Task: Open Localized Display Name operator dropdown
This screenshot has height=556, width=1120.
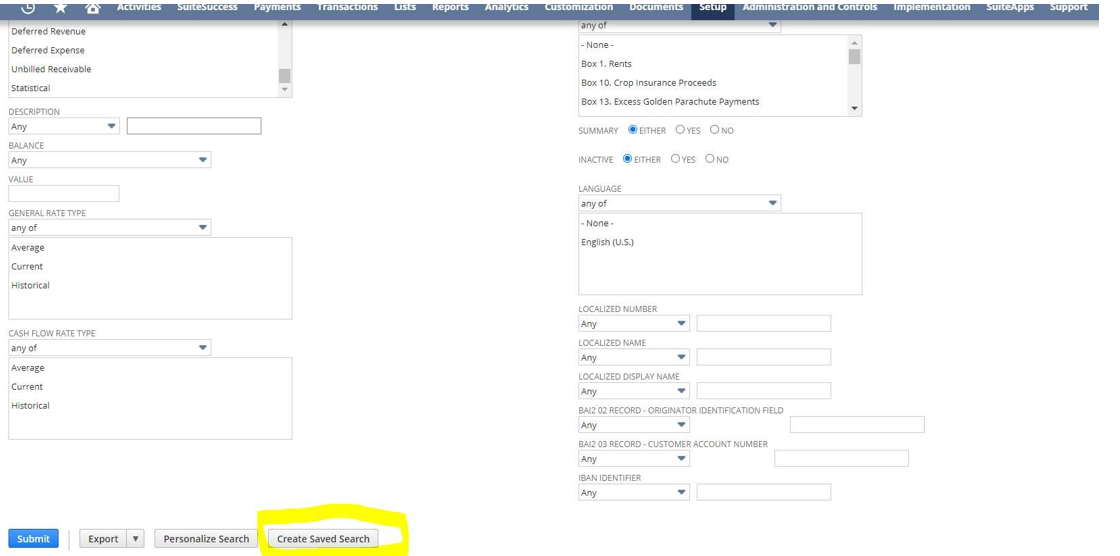Action: point(634,391)
